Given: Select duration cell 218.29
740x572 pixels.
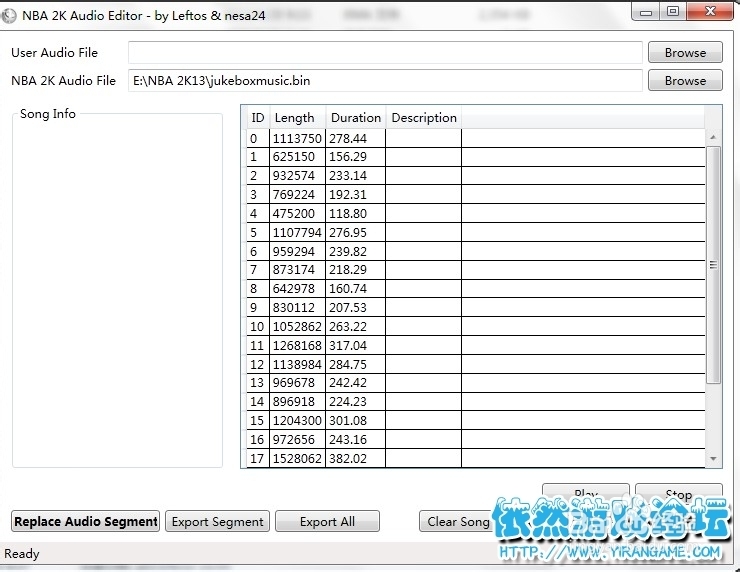Looking at the screenshot, I should coord(355,269).
